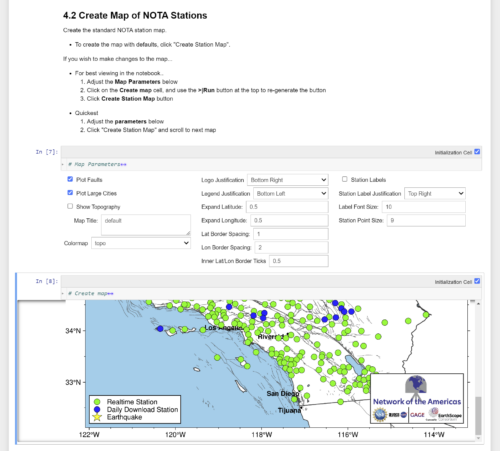
Task: Click the Inner Lat/Lon Border Ticks field
Action: click(299, 261)
